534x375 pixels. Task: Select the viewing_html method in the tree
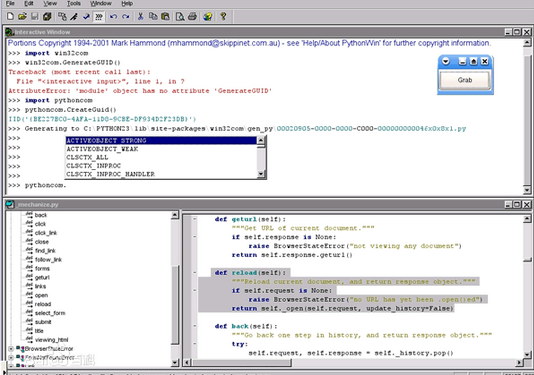[x=51, y=340]
